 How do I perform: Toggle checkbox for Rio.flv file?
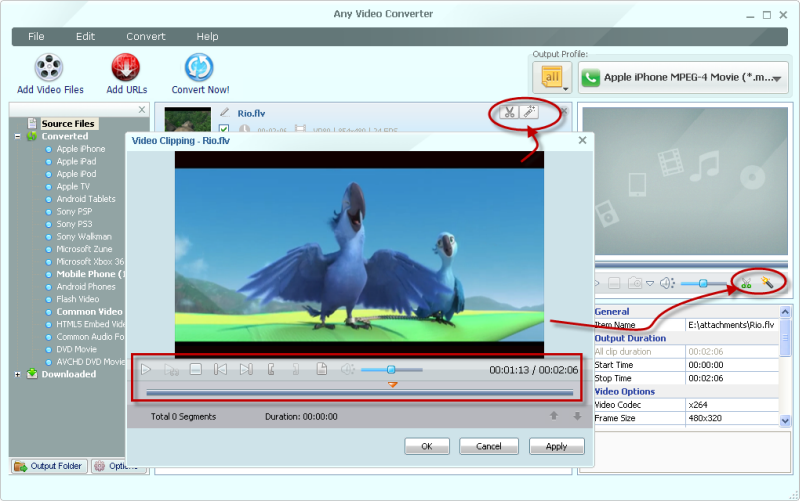click(224, 129)
